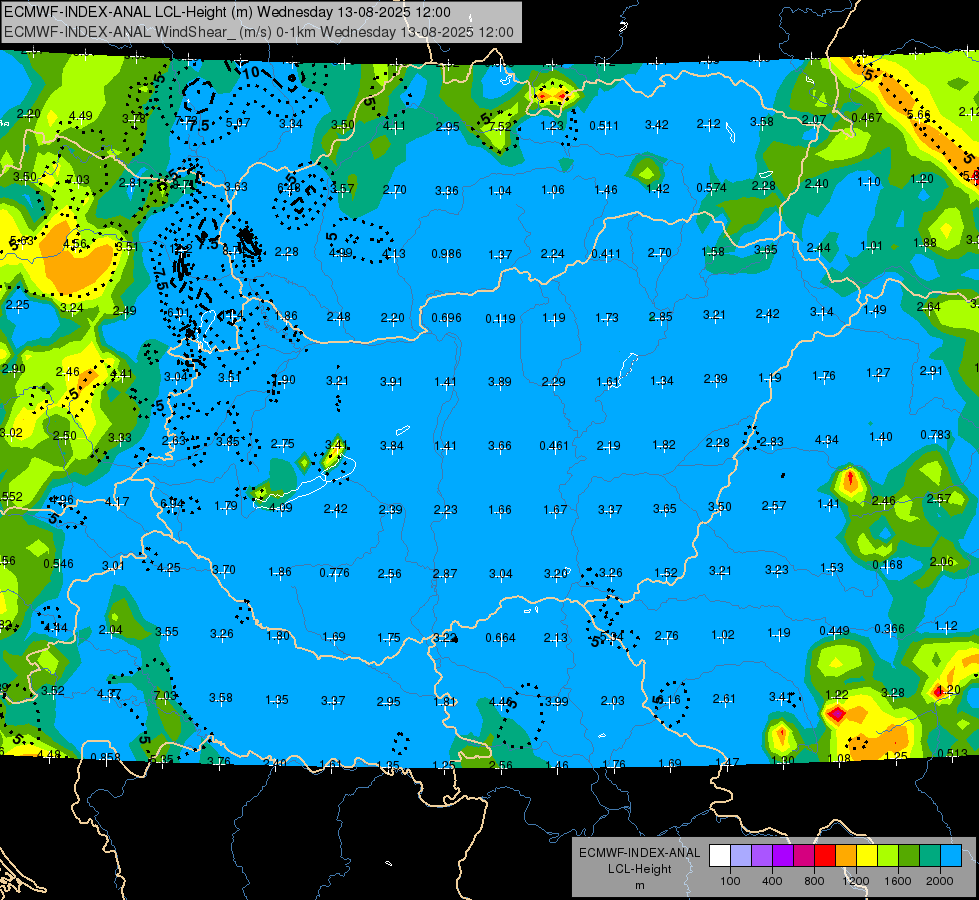Click the wind shear value 0.449
Viewport: 979px width, 900px height.
click(834, 630)
